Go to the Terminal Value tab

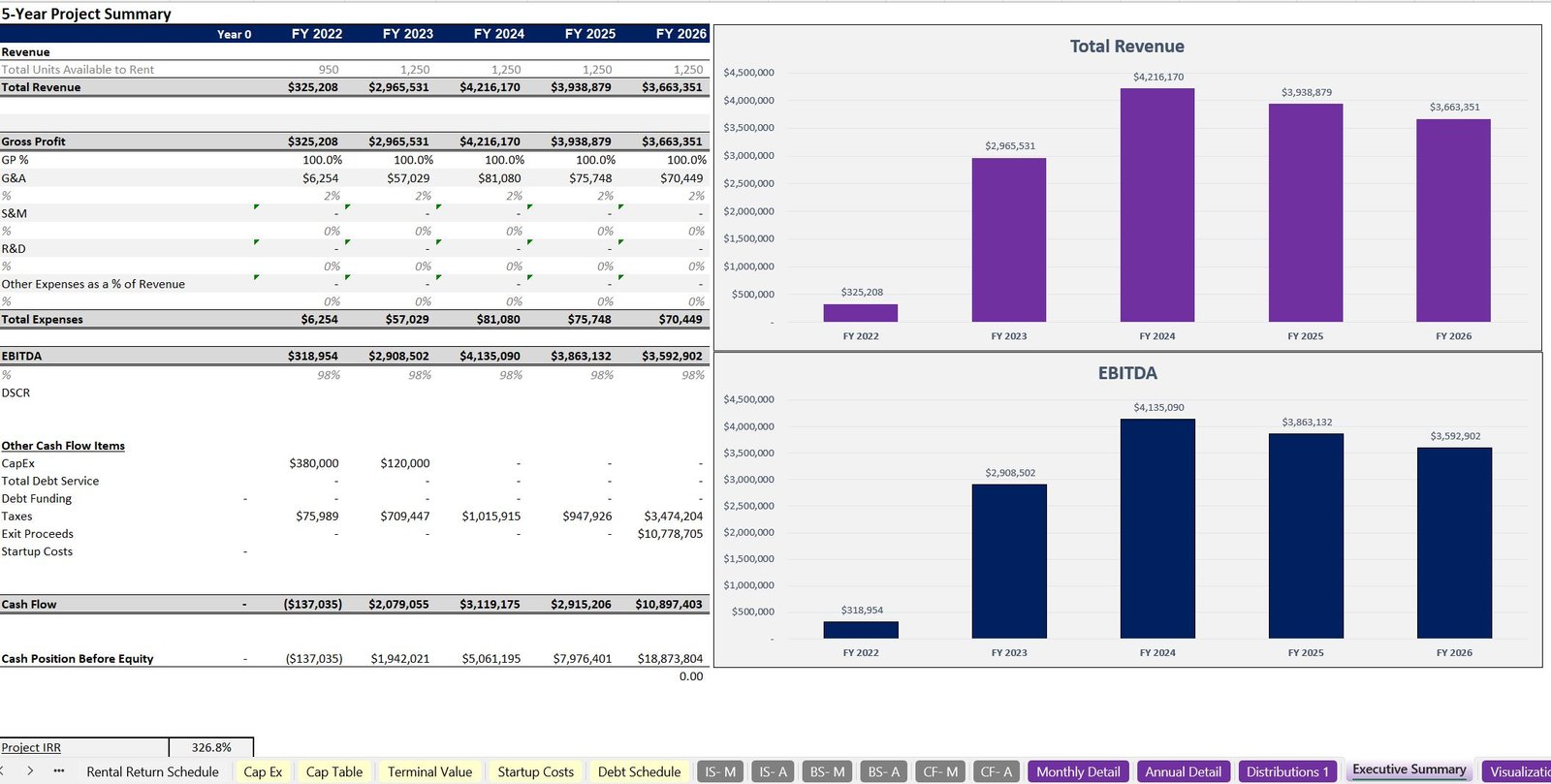click(429, 772)
